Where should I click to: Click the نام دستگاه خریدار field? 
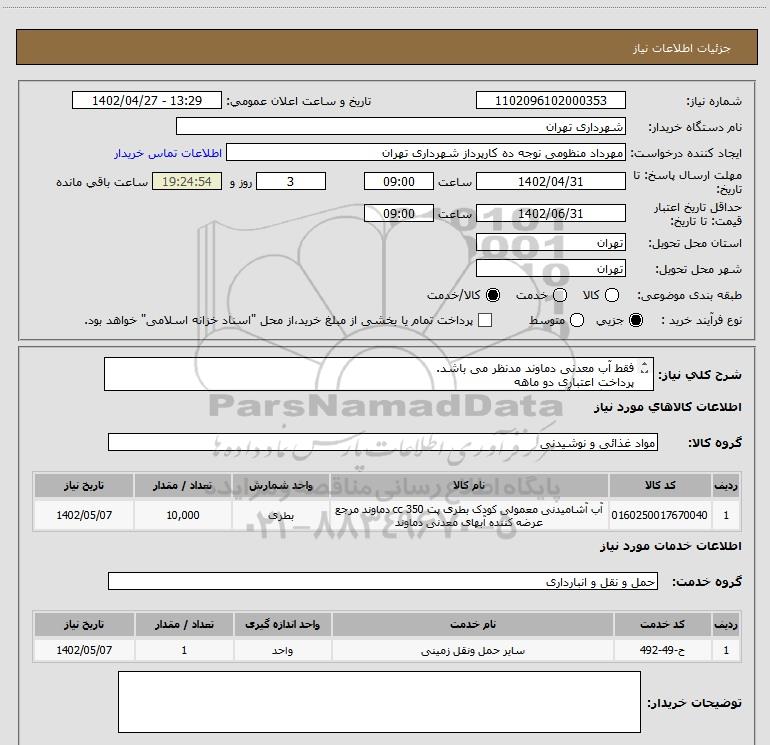coord(401,126)
